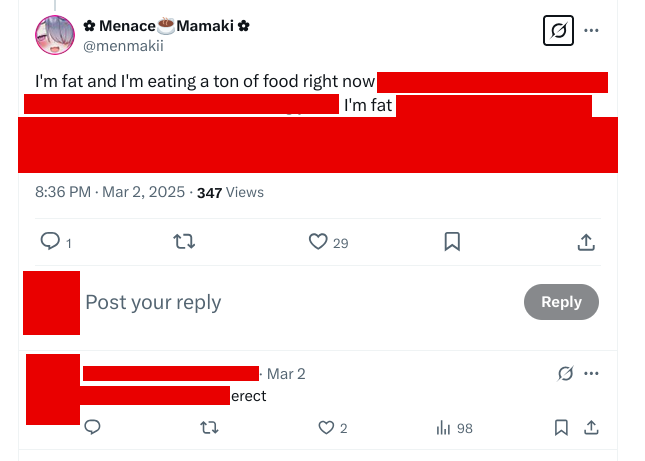Like the main post with 29 likes

pyautogui.click(x=318, y=241)
